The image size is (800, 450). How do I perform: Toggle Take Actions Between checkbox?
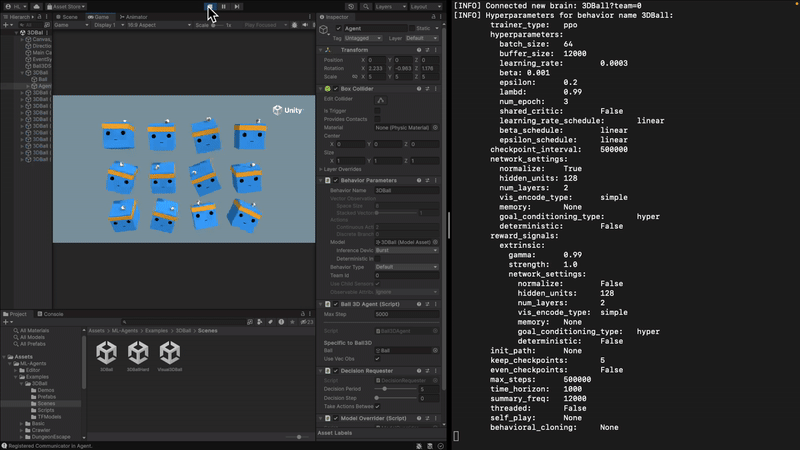pyautogui.click(x=378, y=406)
